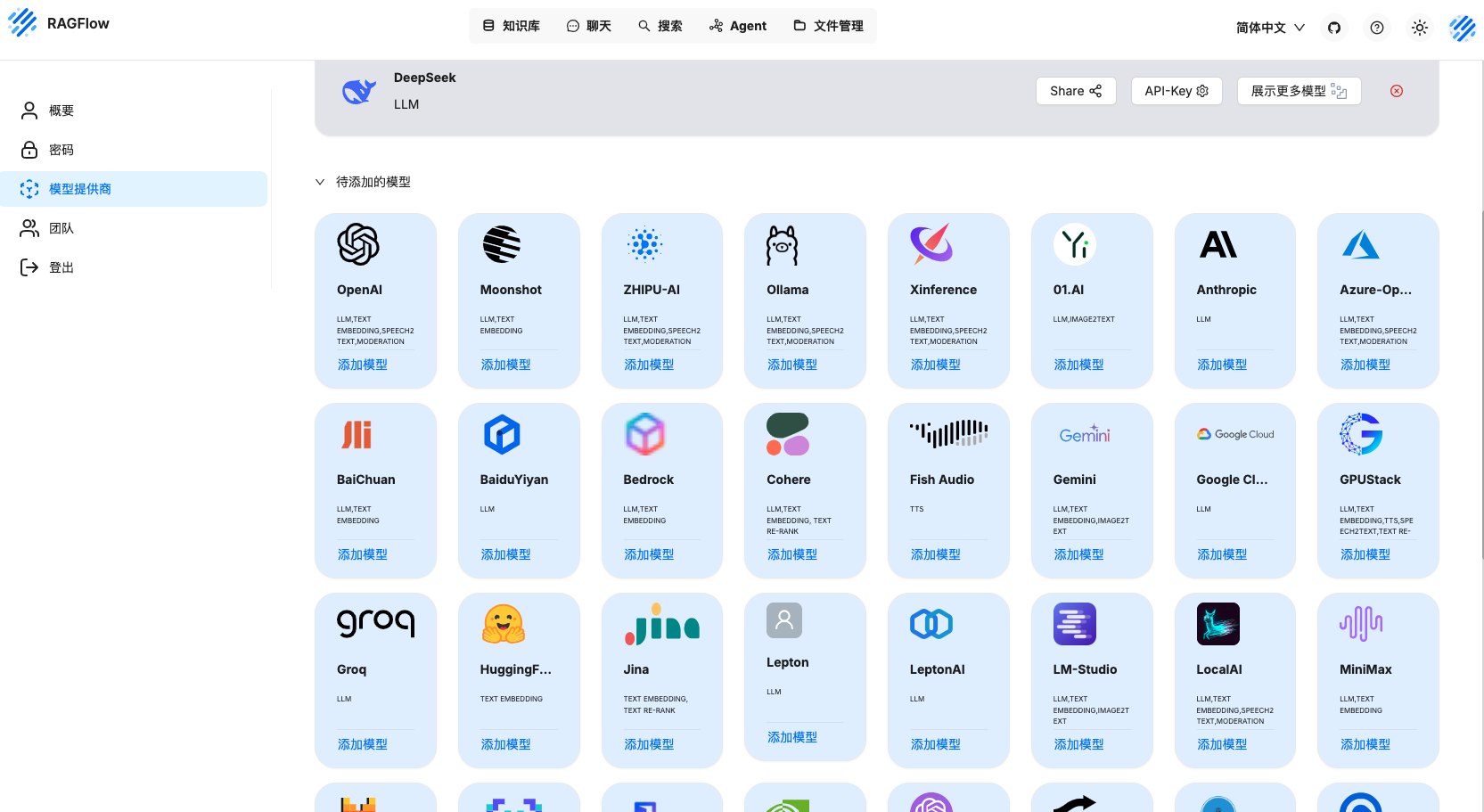The height and width of the screenshot is (812, 1484).
Task: Click the GPUStack logo icon
Action: tap(1361, 434)
